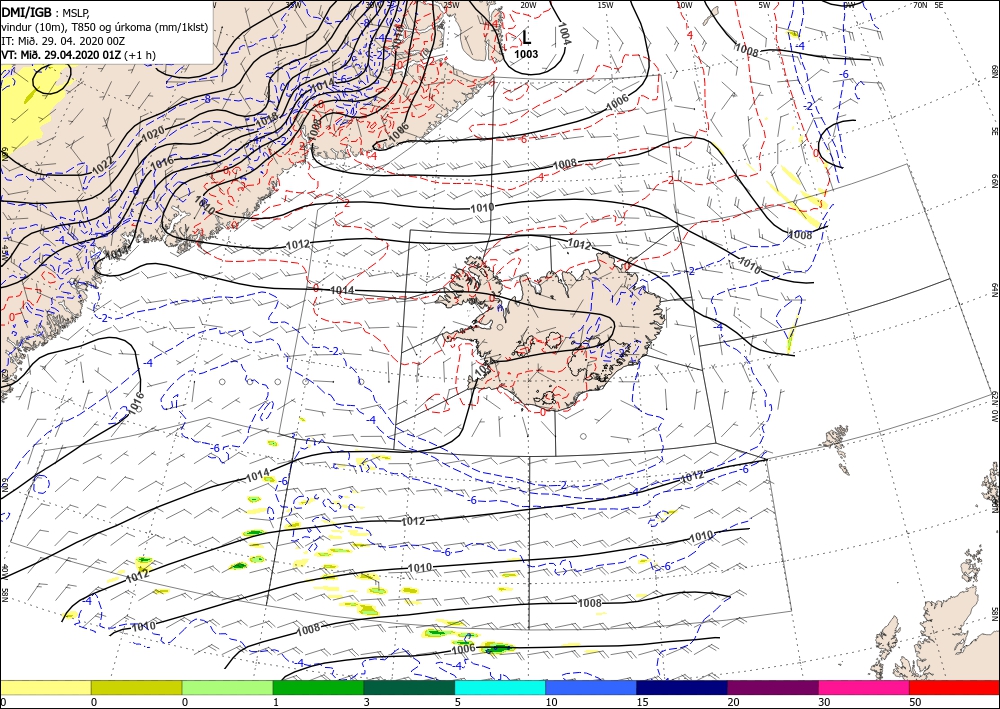
Task: Select the medium green 1 mm legend swatch
Action: click(318, 687)
